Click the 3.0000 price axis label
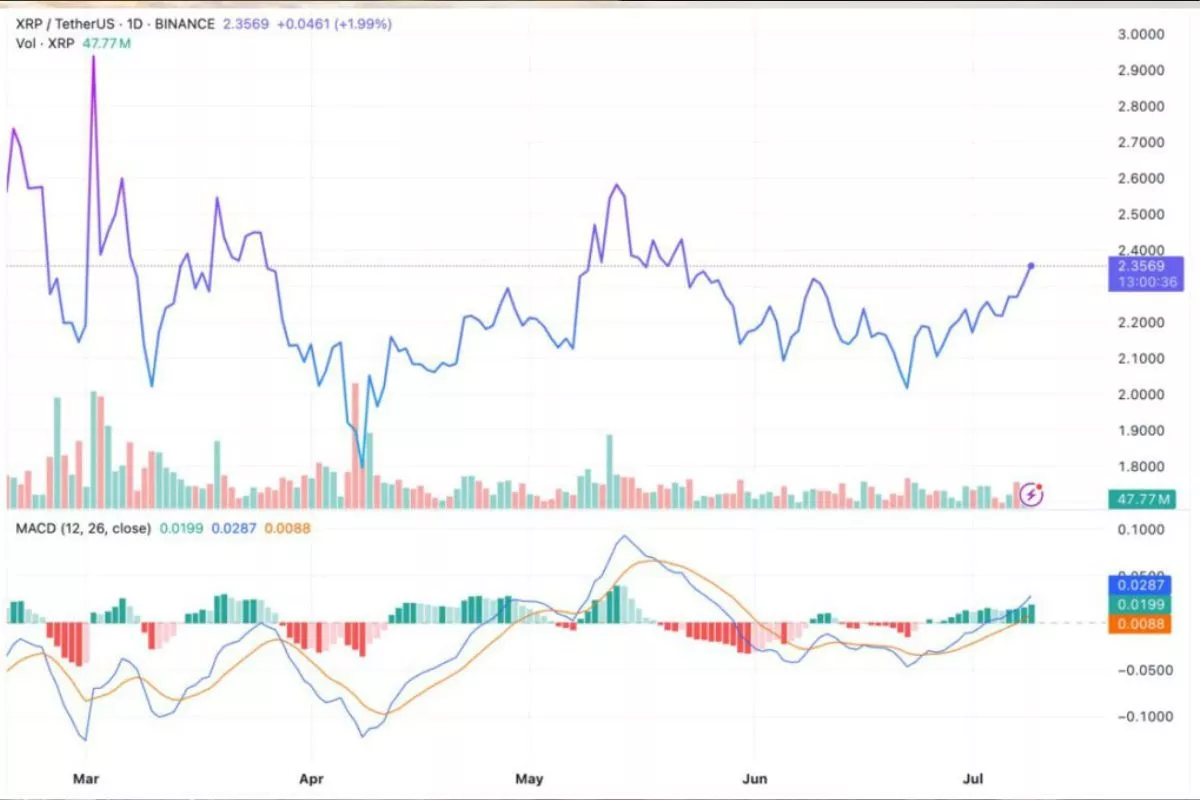 coord(1143,34)
